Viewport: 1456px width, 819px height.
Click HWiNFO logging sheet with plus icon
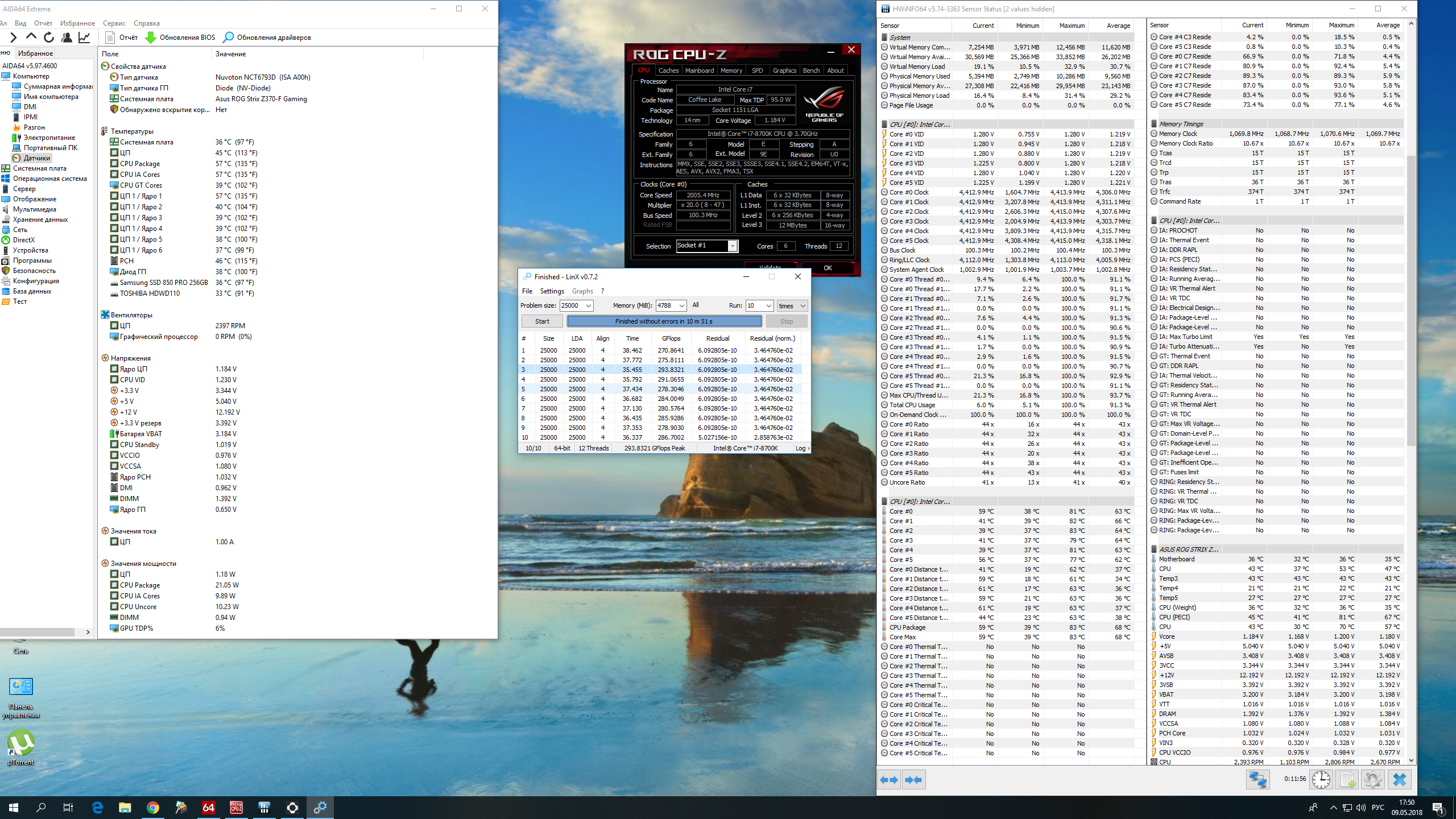1347,779
